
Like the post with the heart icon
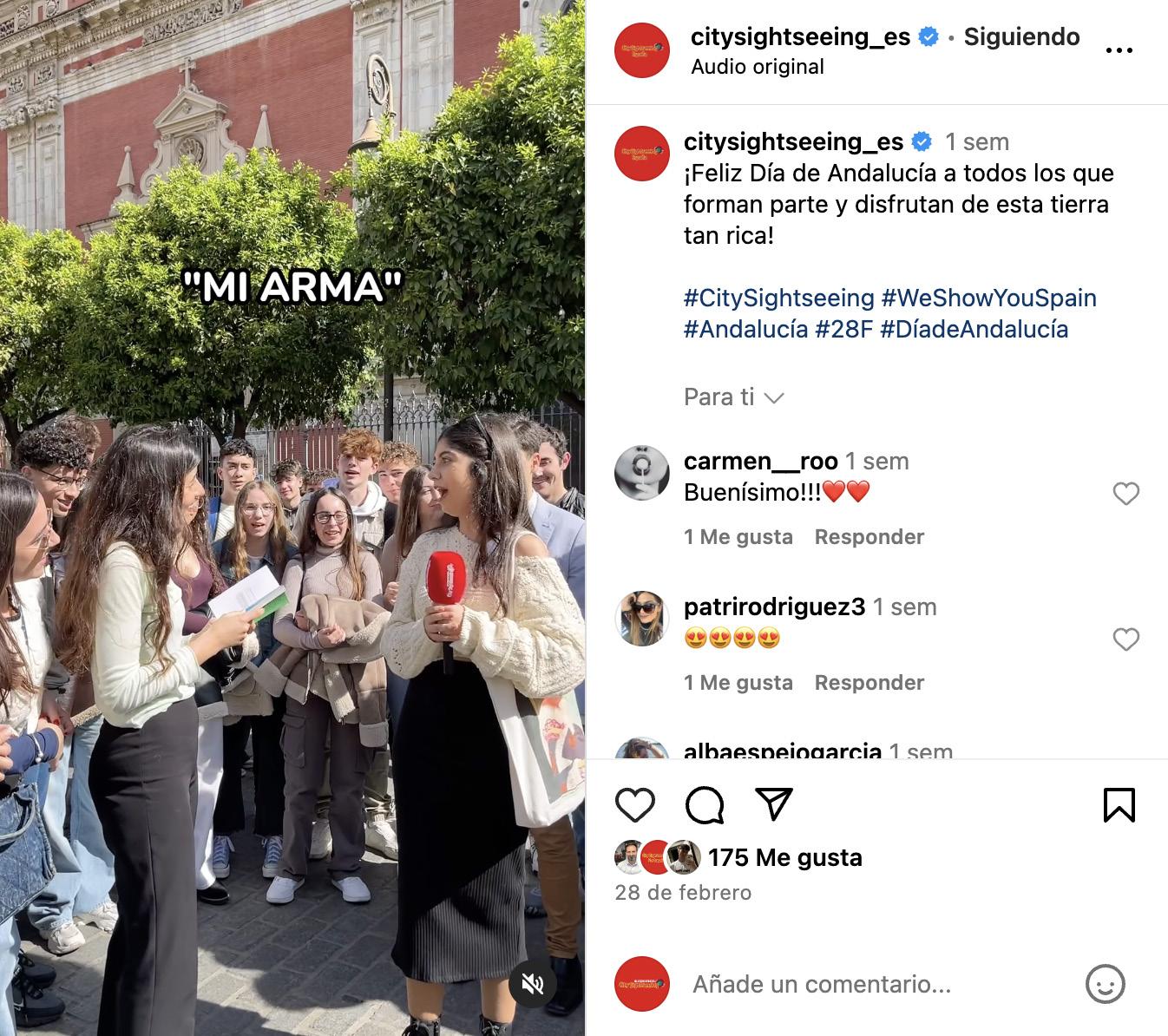(x=635, y=805)
